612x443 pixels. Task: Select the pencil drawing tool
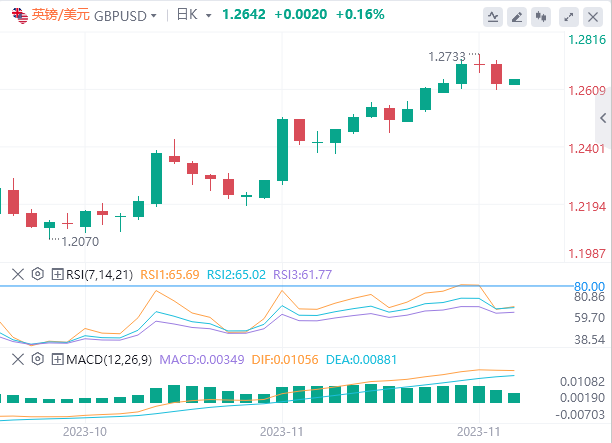click(x=518, y=16)
